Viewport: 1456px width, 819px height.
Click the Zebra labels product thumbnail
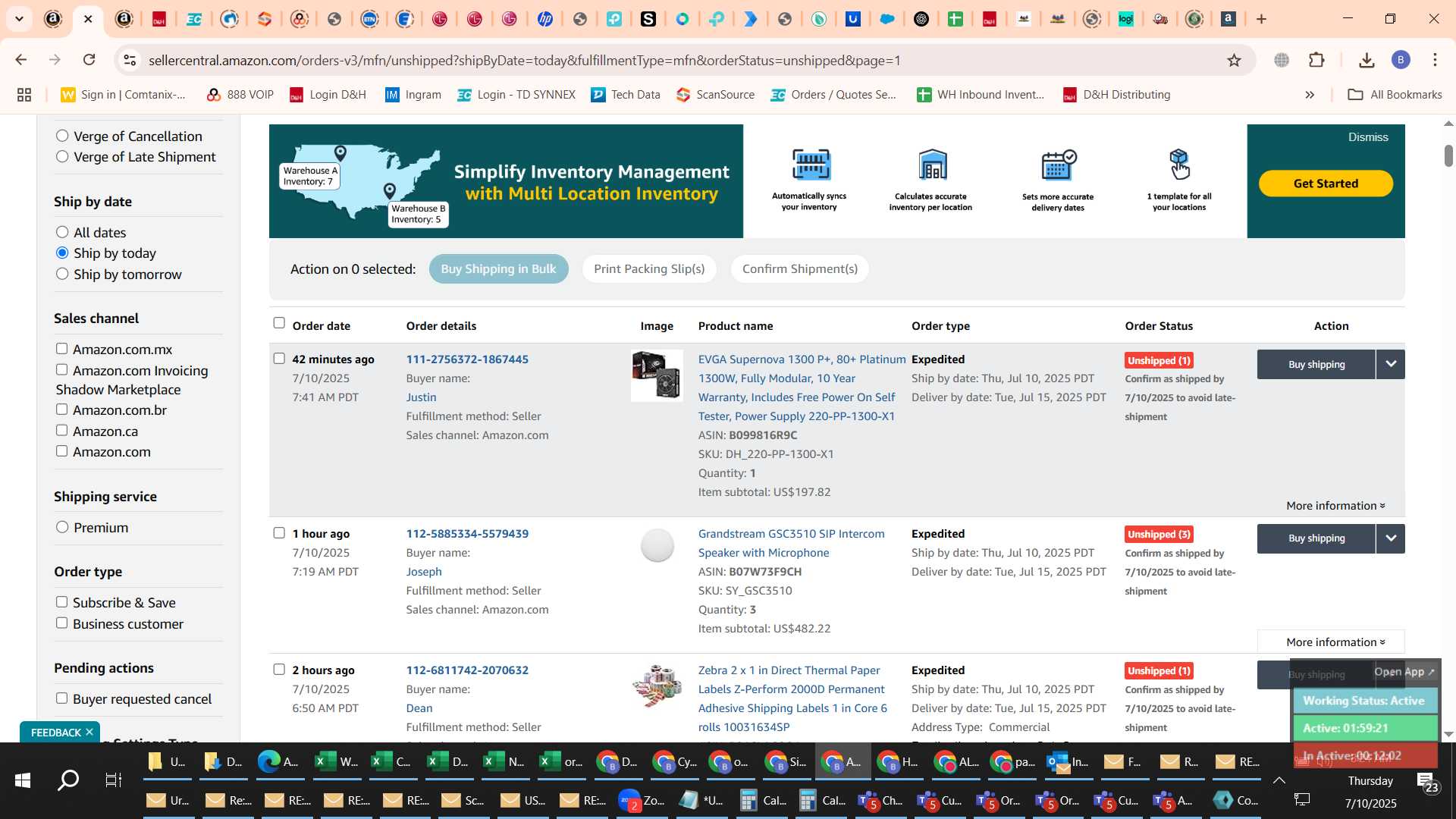point(657,686)
